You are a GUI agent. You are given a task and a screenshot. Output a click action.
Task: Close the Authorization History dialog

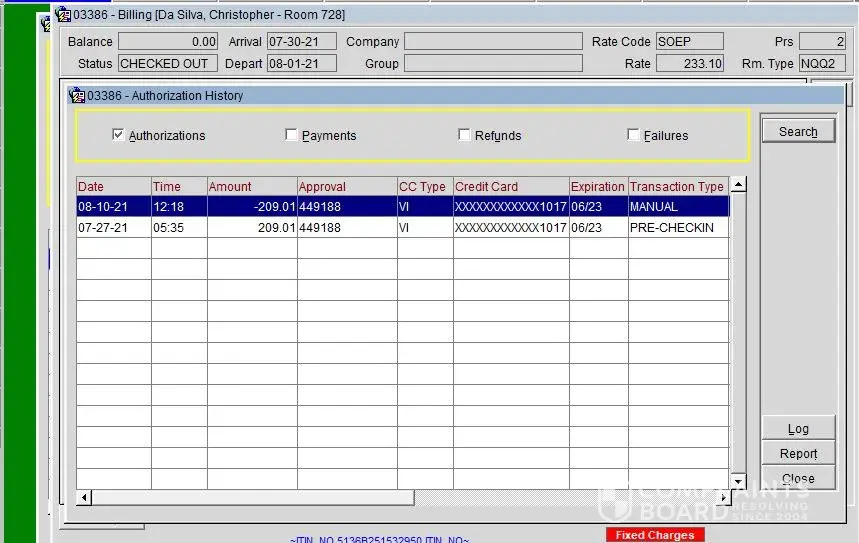click(798, 478)
